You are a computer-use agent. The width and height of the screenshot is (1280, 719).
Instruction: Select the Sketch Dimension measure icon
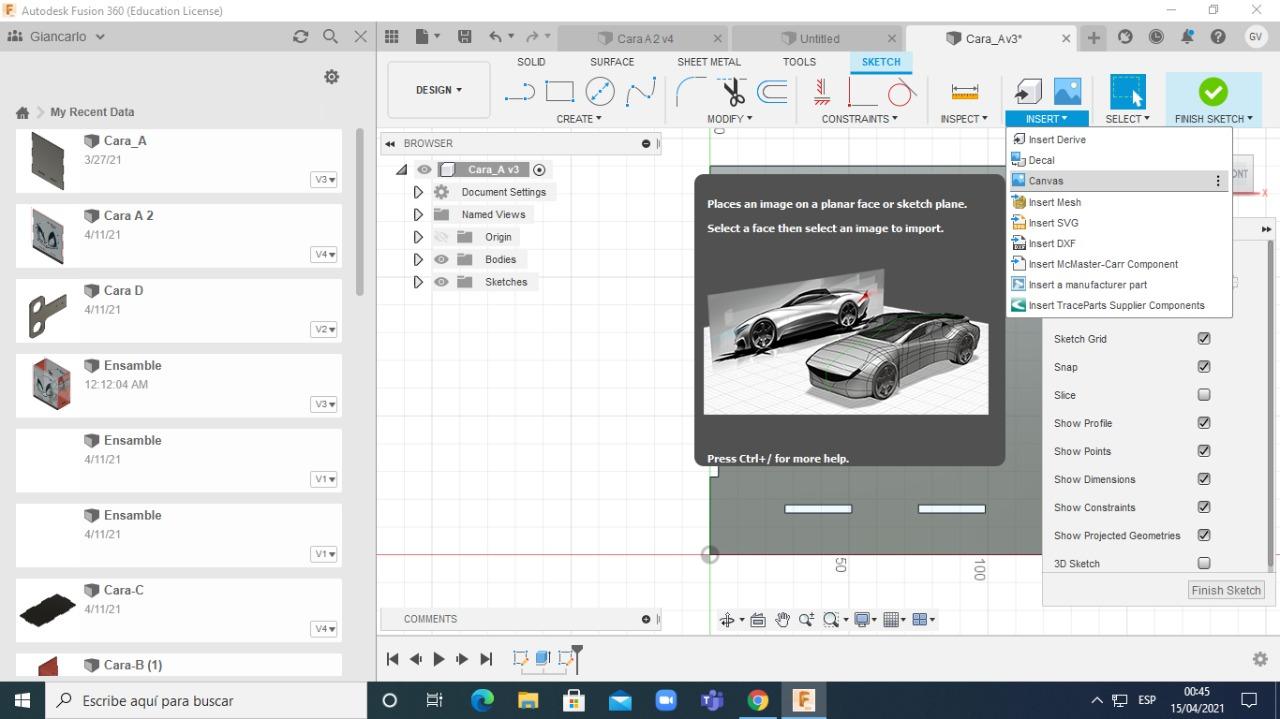tap(964, 92)
